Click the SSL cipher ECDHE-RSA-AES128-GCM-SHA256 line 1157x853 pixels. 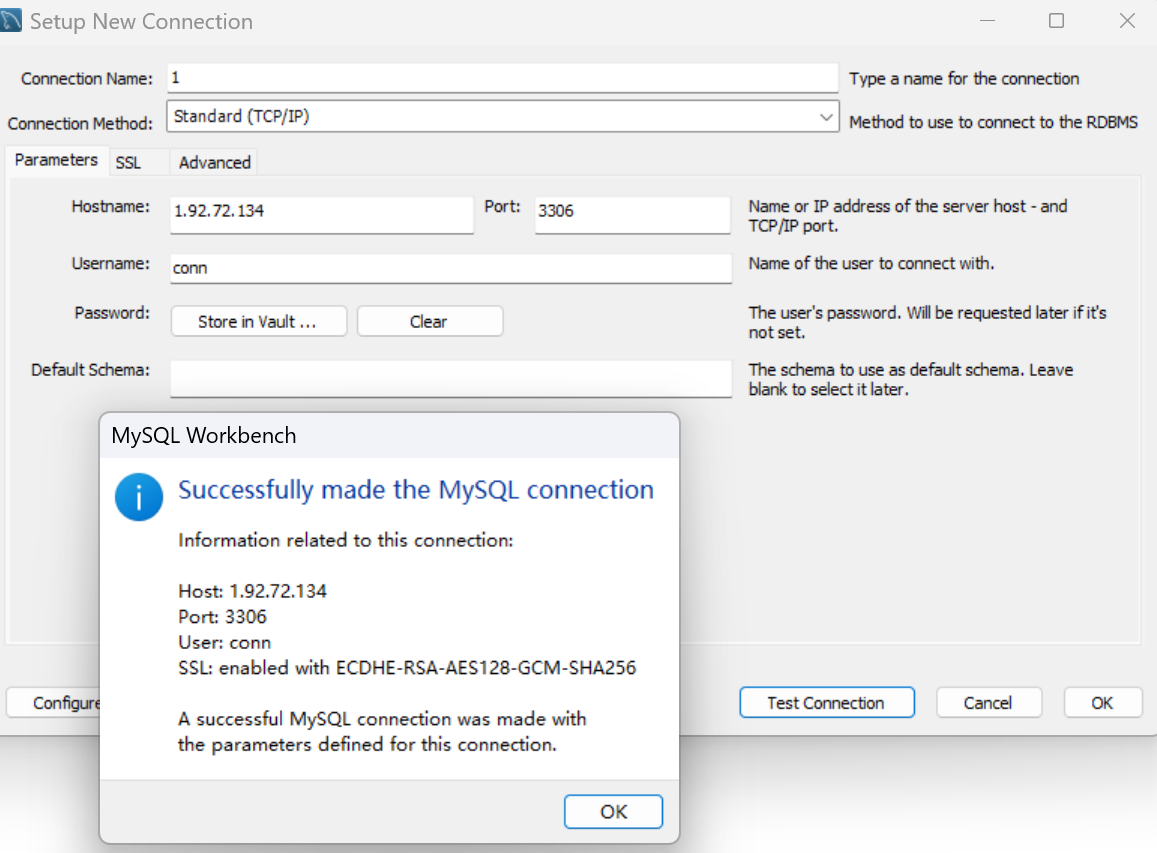pos(407,668)
